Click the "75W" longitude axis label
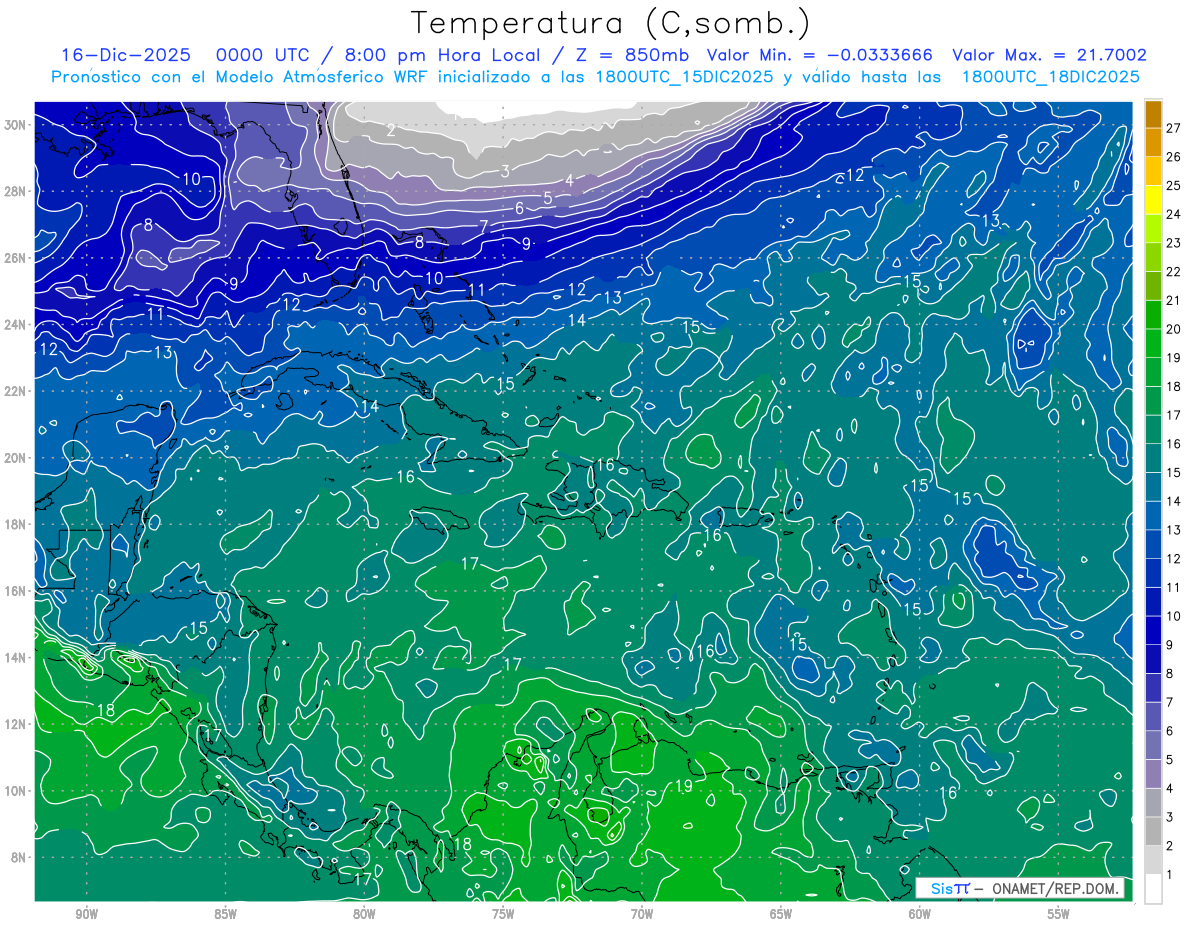Viewport: 1200px width, 927px height. coord(503,914)
